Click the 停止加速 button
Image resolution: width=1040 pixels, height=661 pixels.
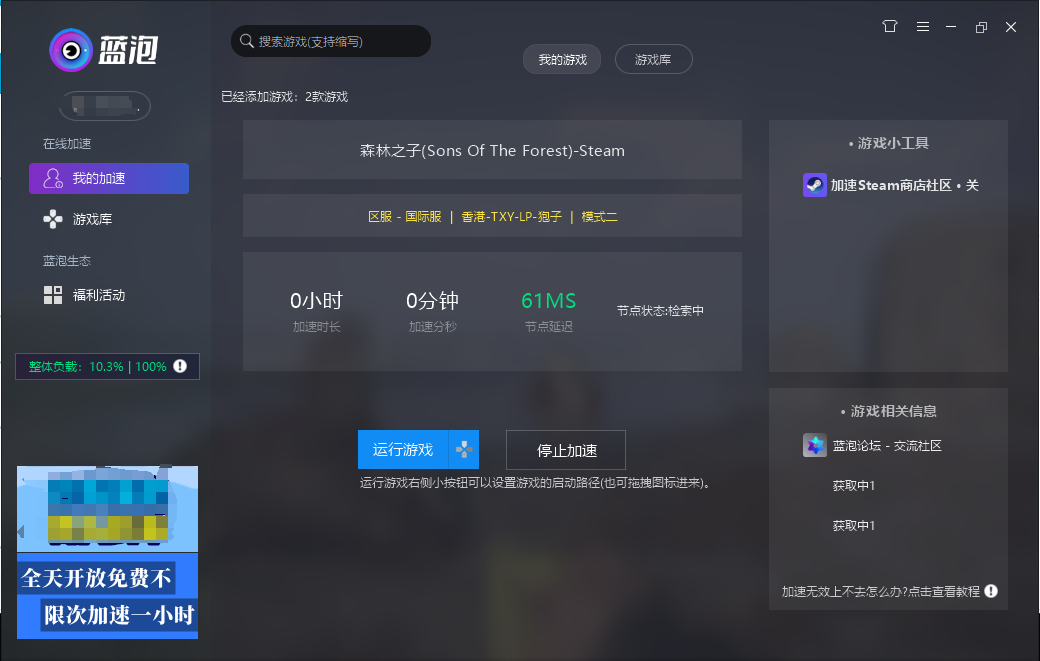[x=566, y=450]
